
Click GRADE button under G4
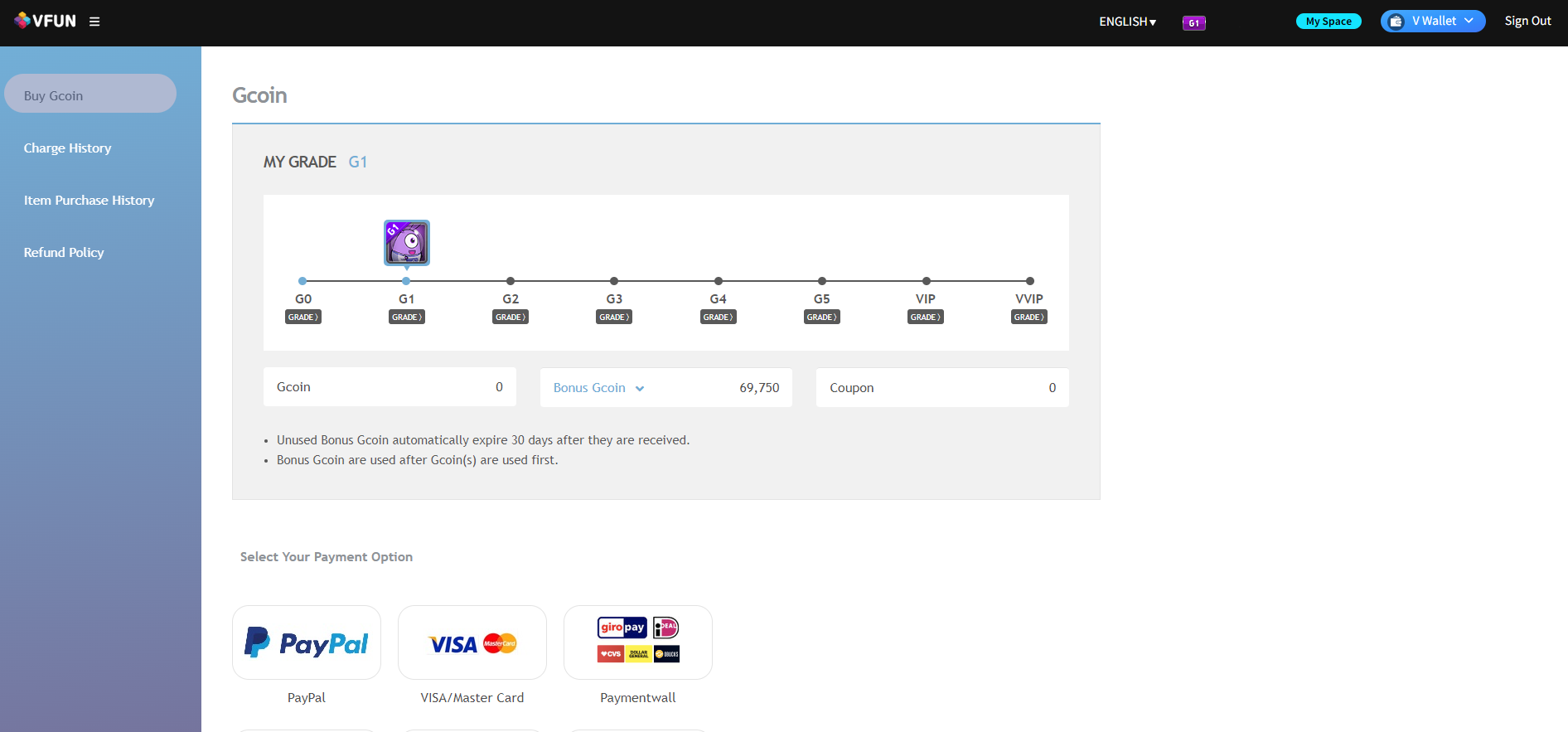click(718, 317)
